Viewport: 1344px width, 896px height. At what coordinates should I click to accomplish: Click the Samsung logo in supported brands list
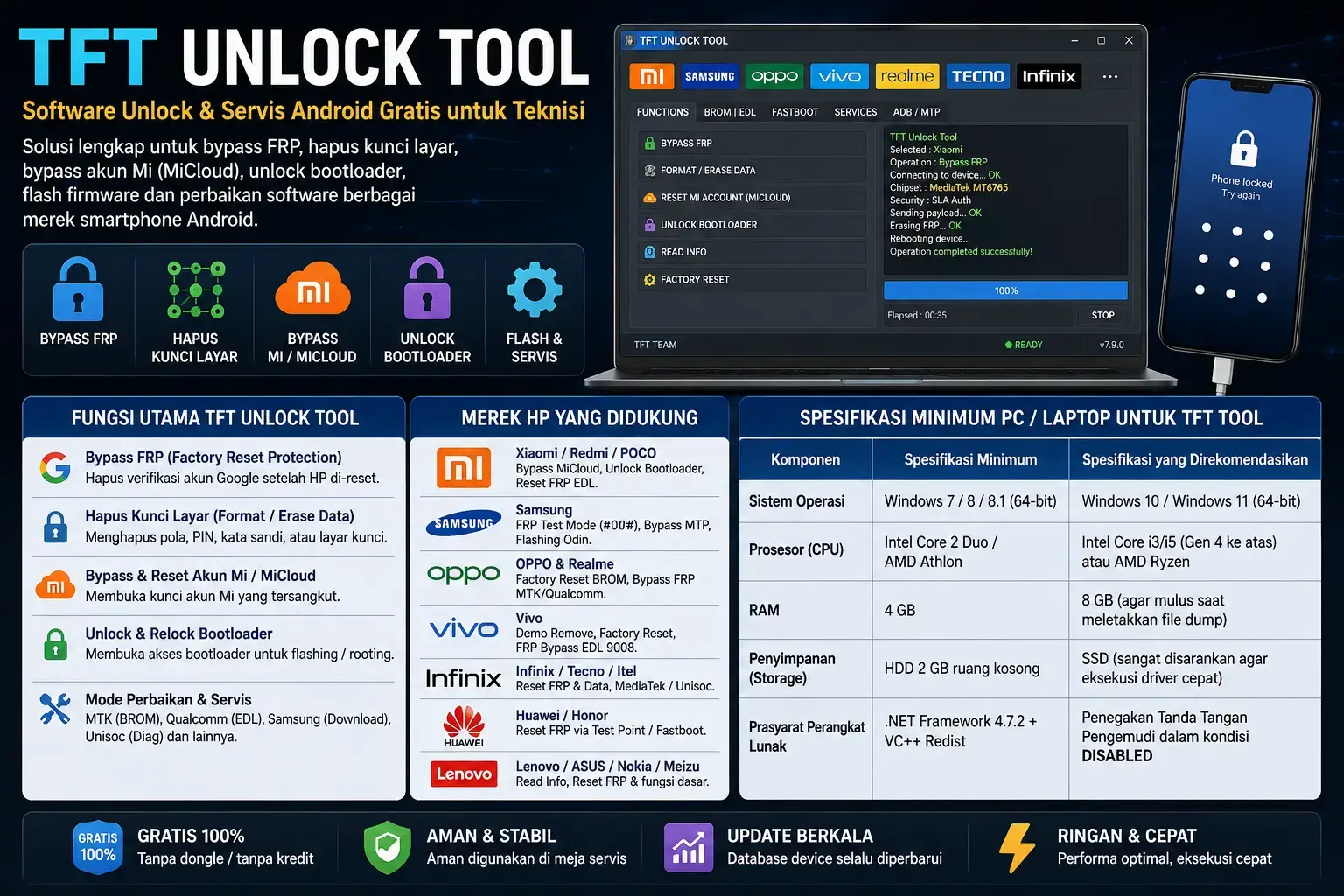(x=464, y=523)
